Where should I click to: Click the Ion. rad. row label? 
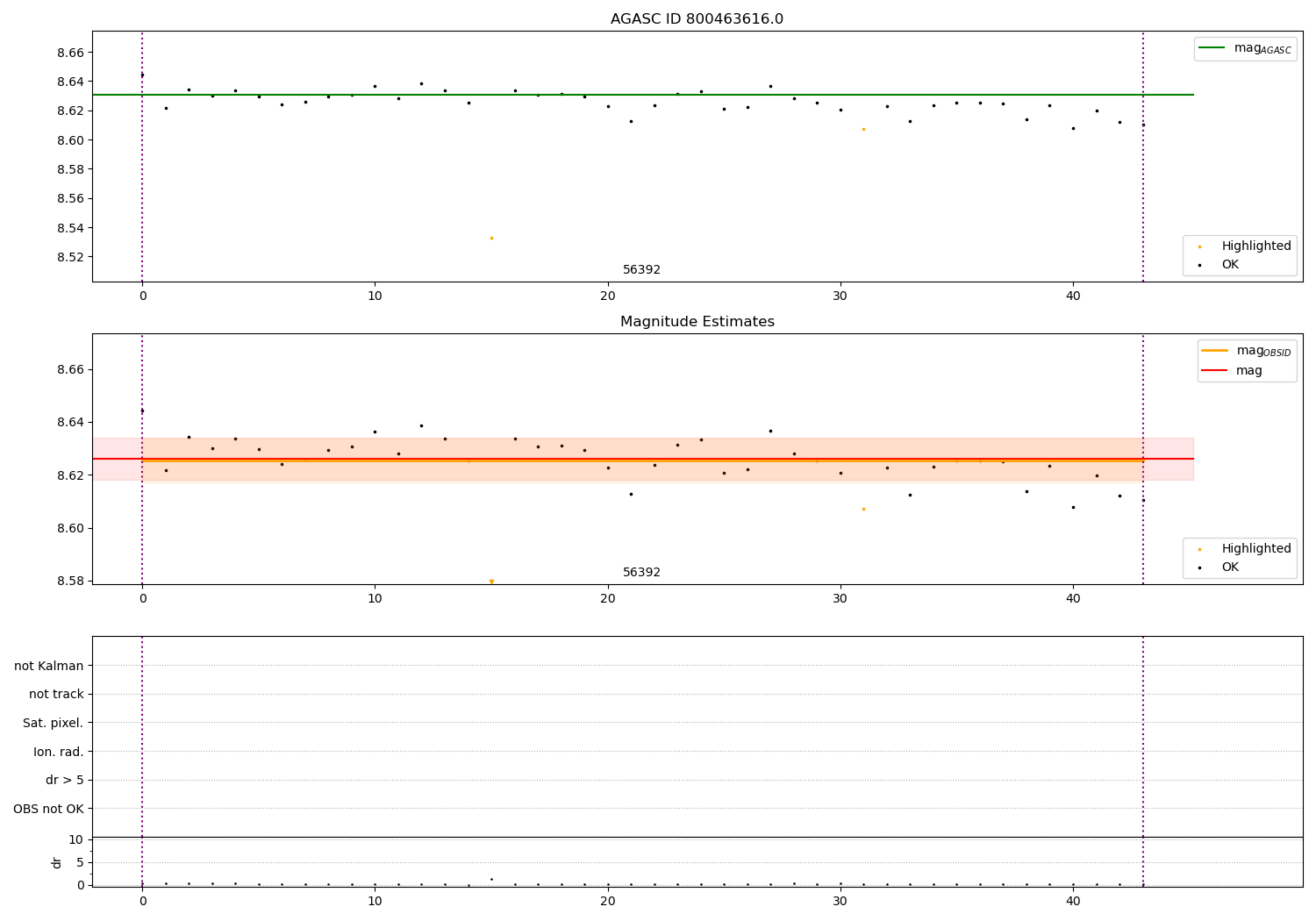point(59,752)
